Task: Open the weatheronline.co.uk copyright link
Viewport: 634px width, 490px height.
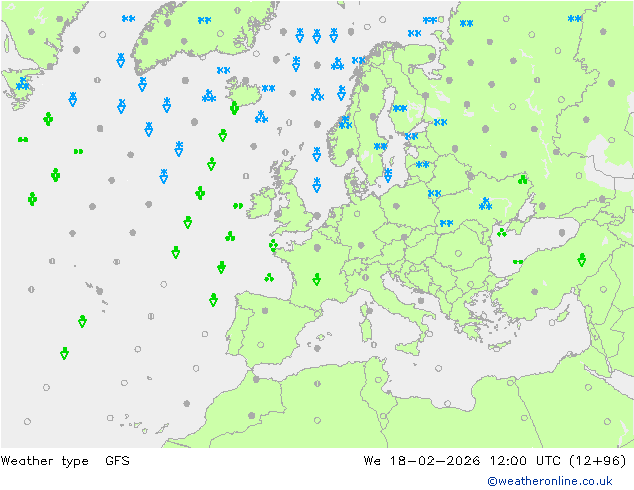Action: [549, 481]
